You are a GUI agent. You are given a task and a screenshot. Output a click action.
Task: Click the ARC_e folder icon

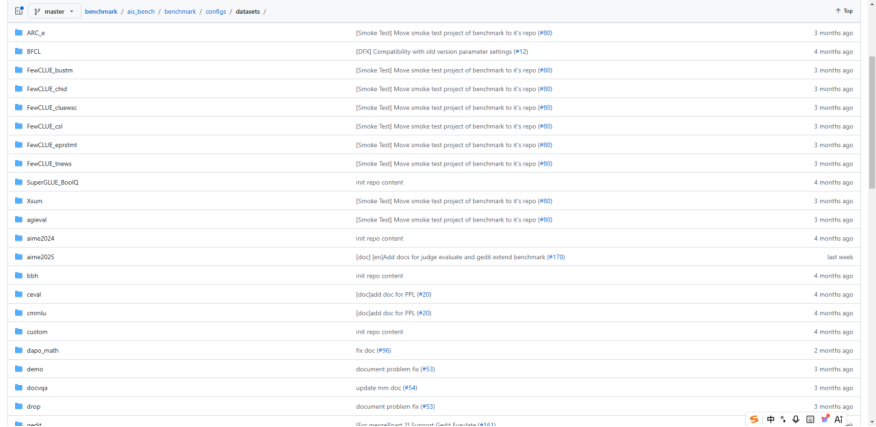click(x=18, y=33)
